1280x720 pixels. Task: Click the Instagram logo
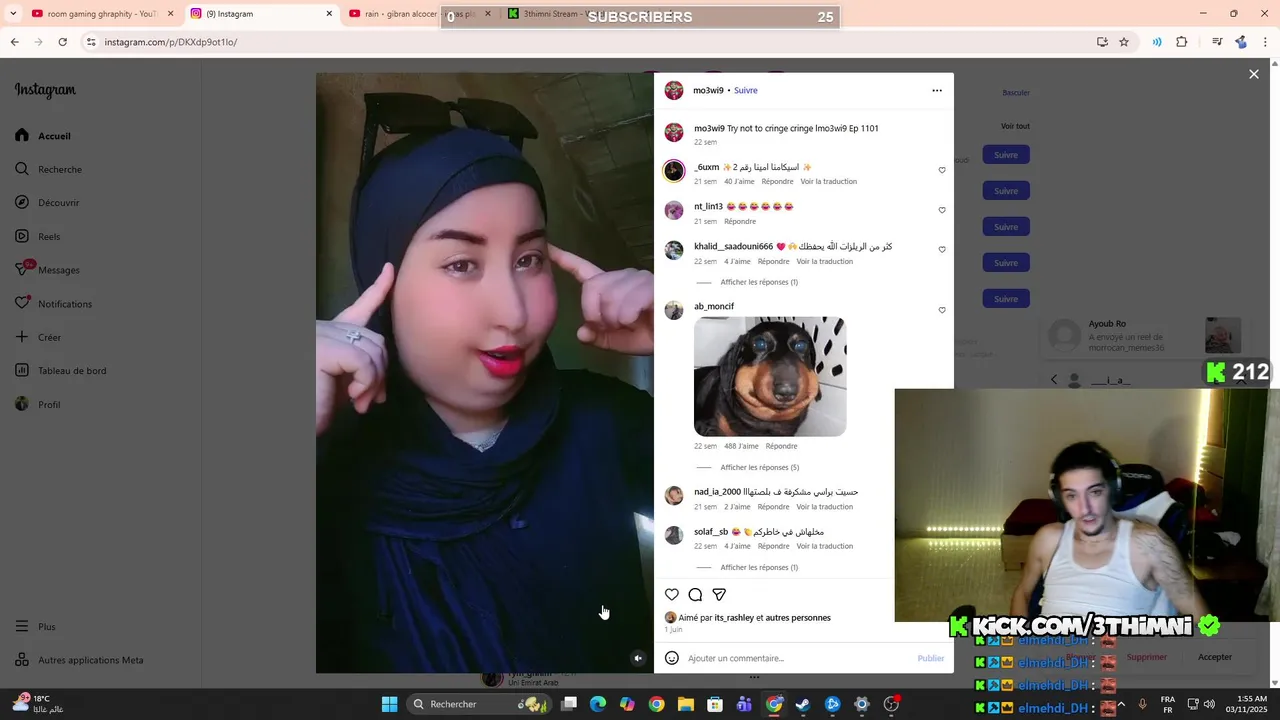coord(45,90)
